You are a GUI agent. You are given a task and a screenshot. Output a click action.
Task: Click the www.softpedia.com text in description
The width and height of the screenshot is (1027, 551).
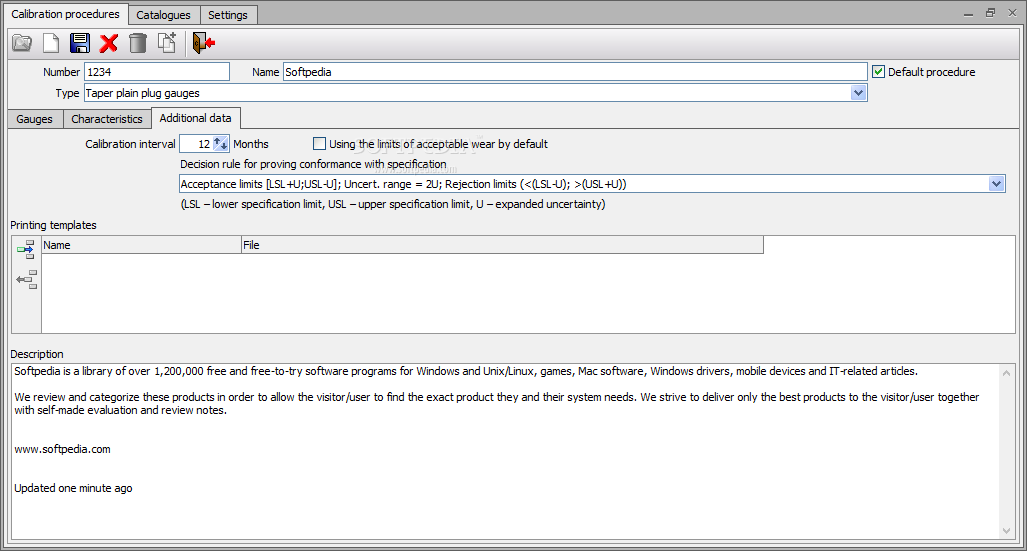[62, 449]
